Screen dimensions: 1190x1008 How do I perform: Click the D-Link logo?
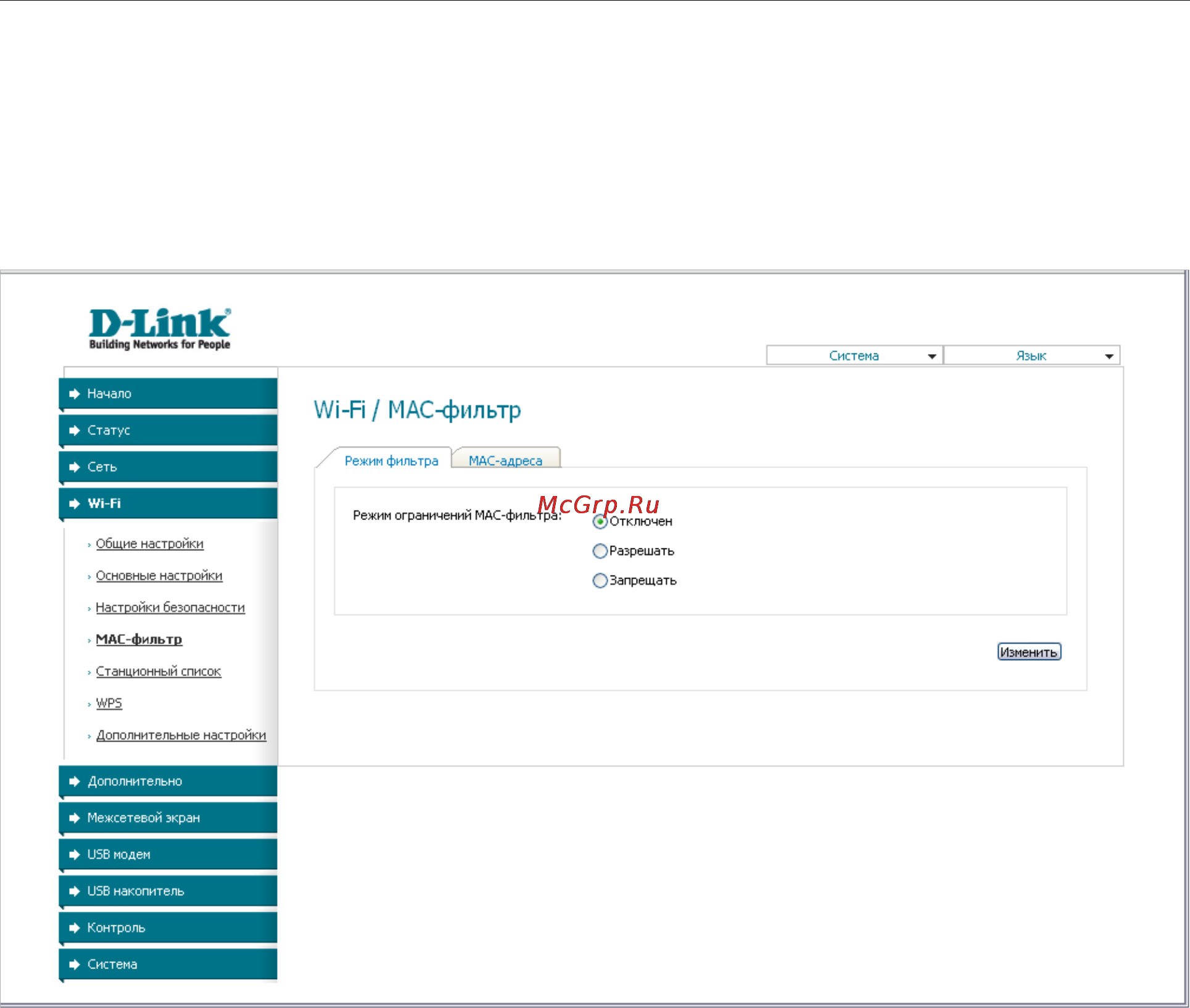[x=160, y=329]
